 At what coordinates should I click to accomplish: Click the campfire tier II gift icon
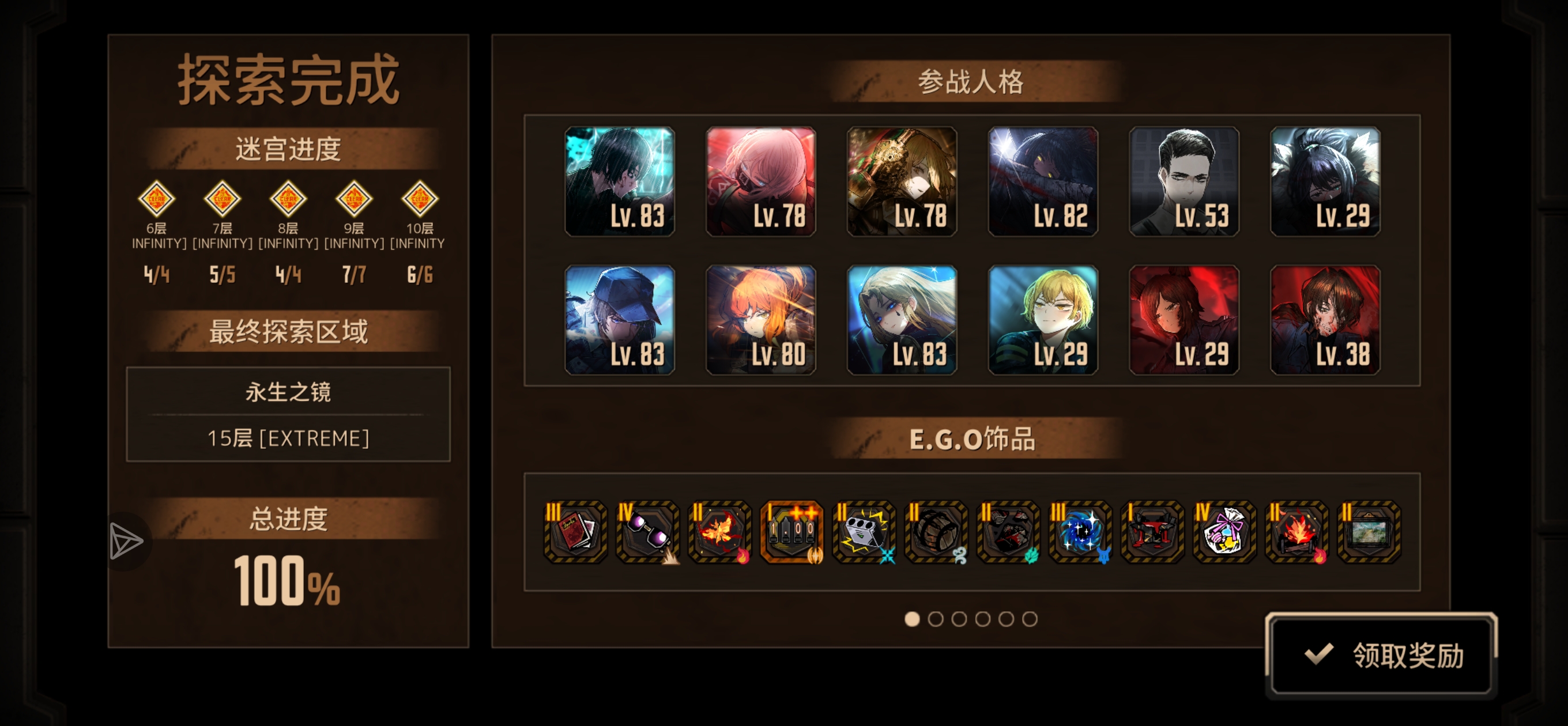(1296, 532)
